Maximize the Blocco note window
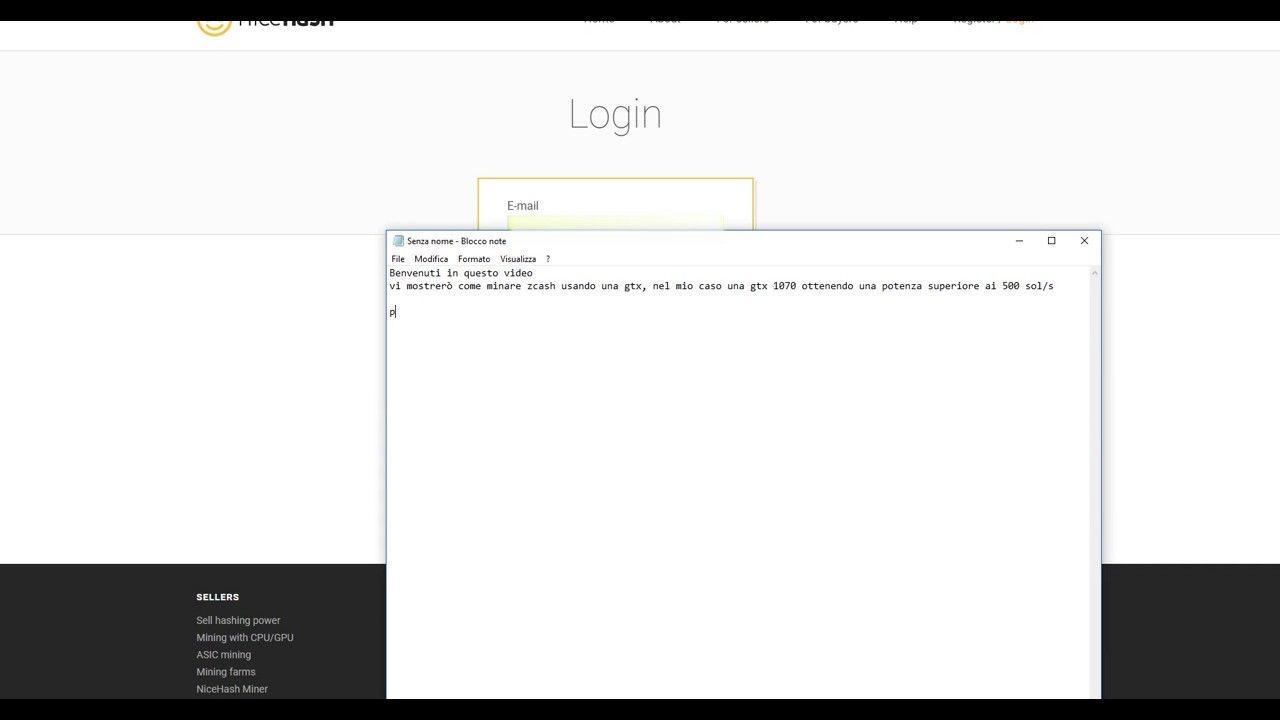The image size is (1280, 720). pyautogui.click(x=1051, y=241)
